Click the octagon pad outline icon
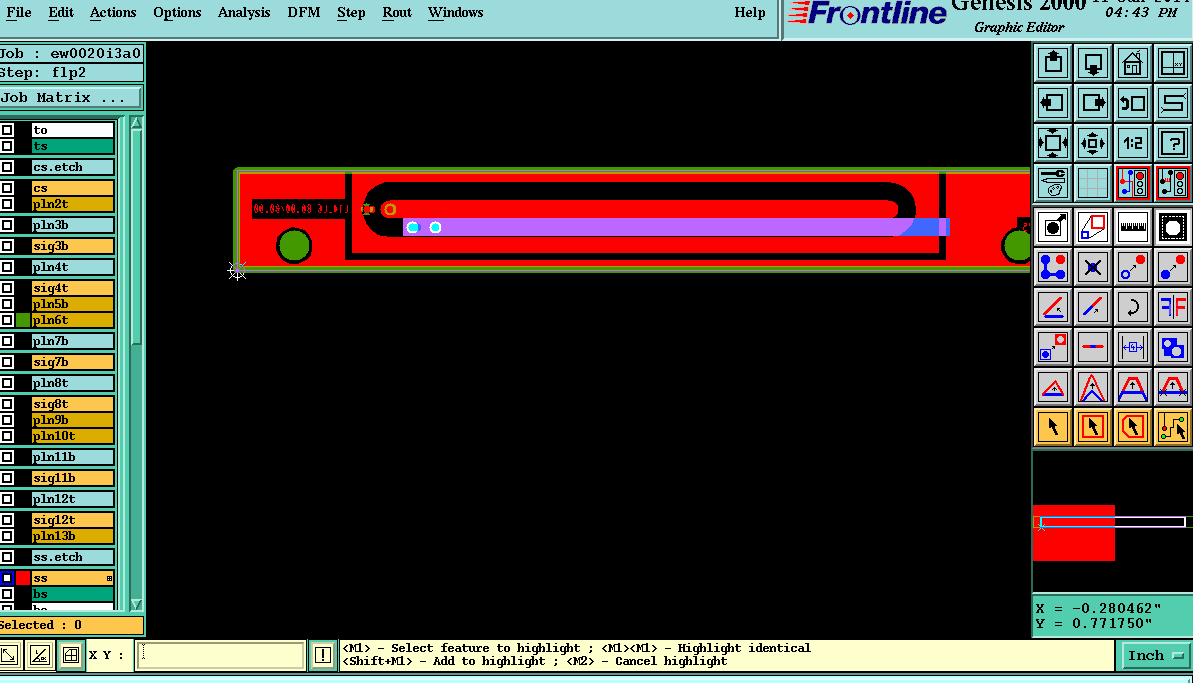Image resolution: width=1193 pixels, height=683 pixels. [1172, 227]
